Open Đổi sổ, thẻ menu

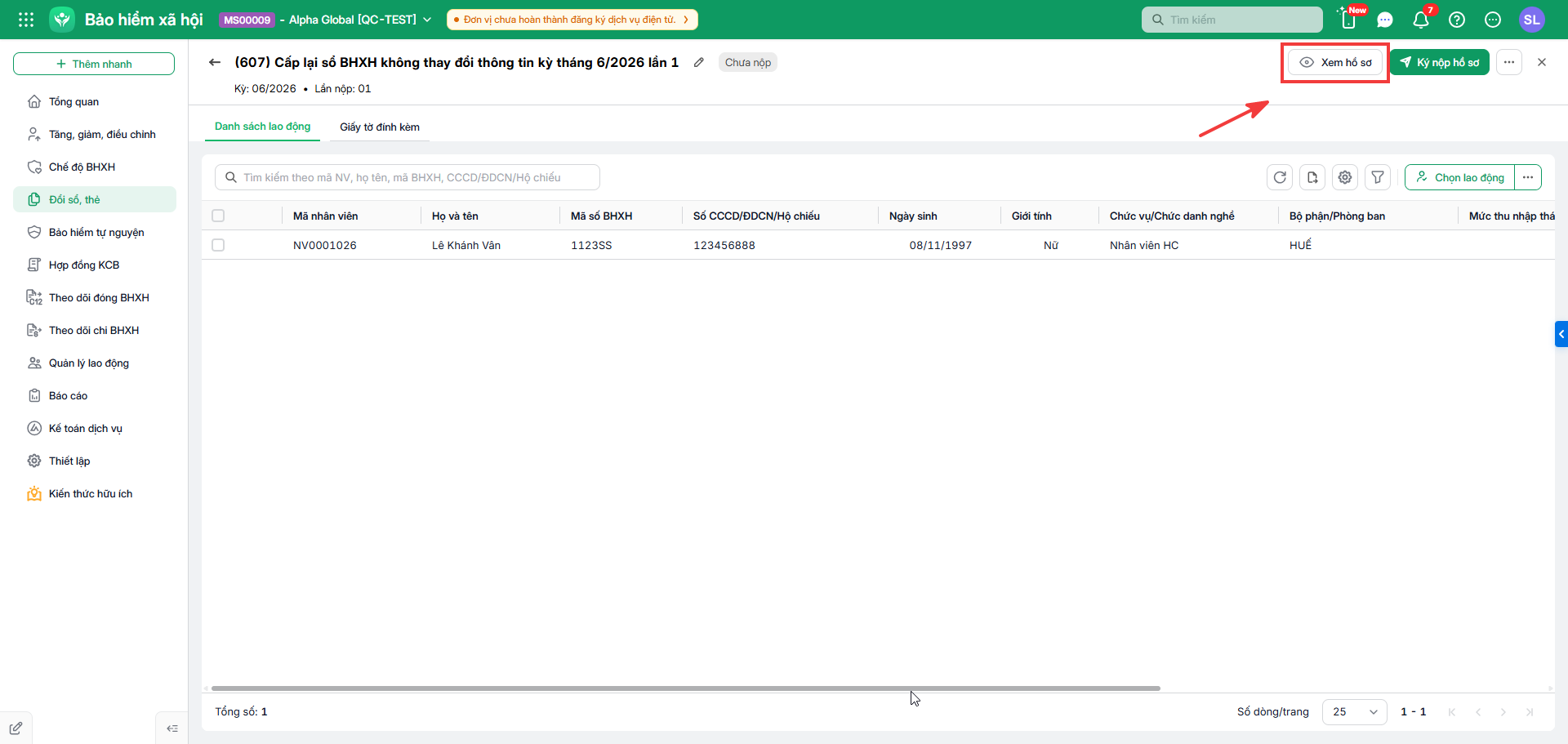[95, 199]
